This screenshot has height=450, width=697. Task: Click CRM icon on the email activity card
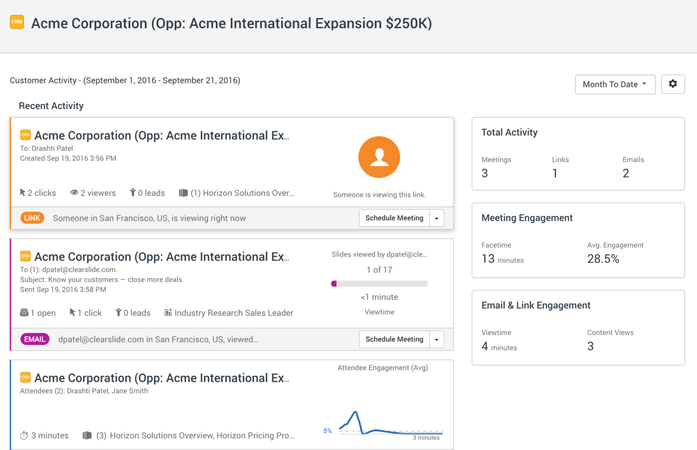25,256
